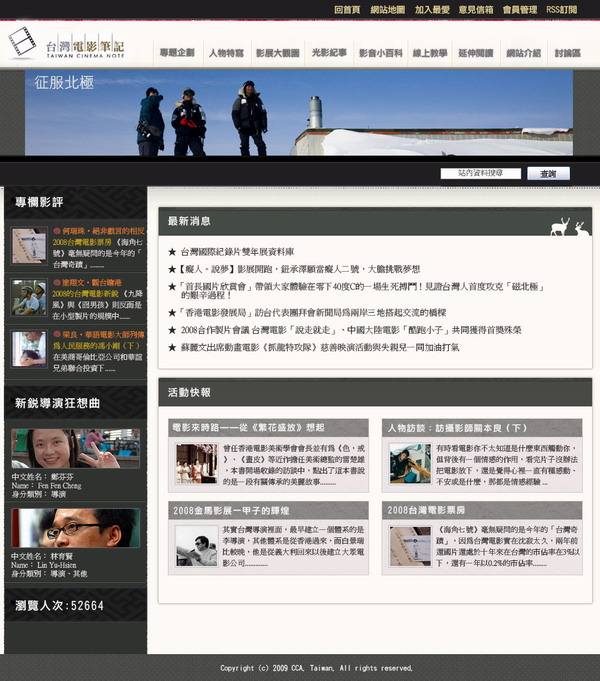Select the 專題企劃 navigation tab
Viewport: 600px width, 681px height.
(x=177, y=52)
